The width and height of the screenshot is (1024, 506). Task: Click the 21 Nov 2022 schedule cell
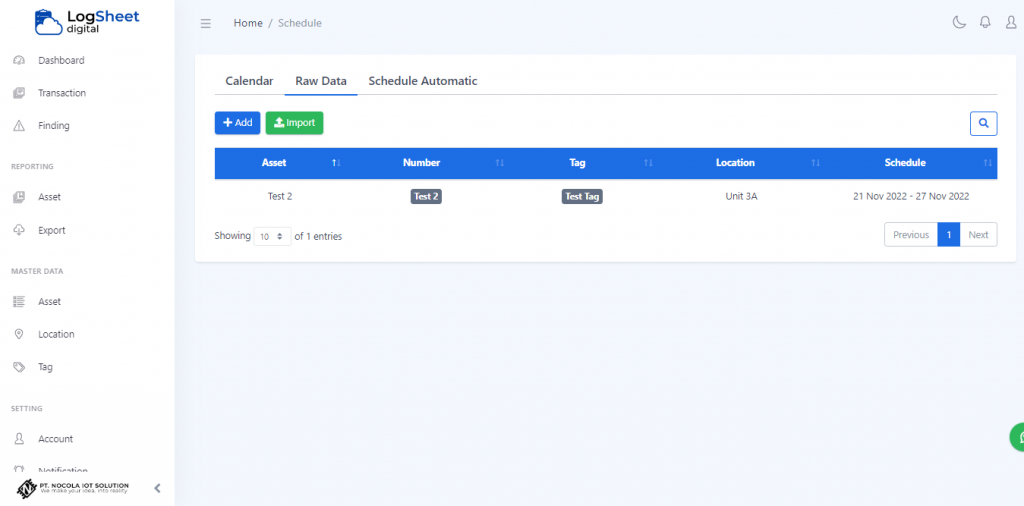click(911, 197)
